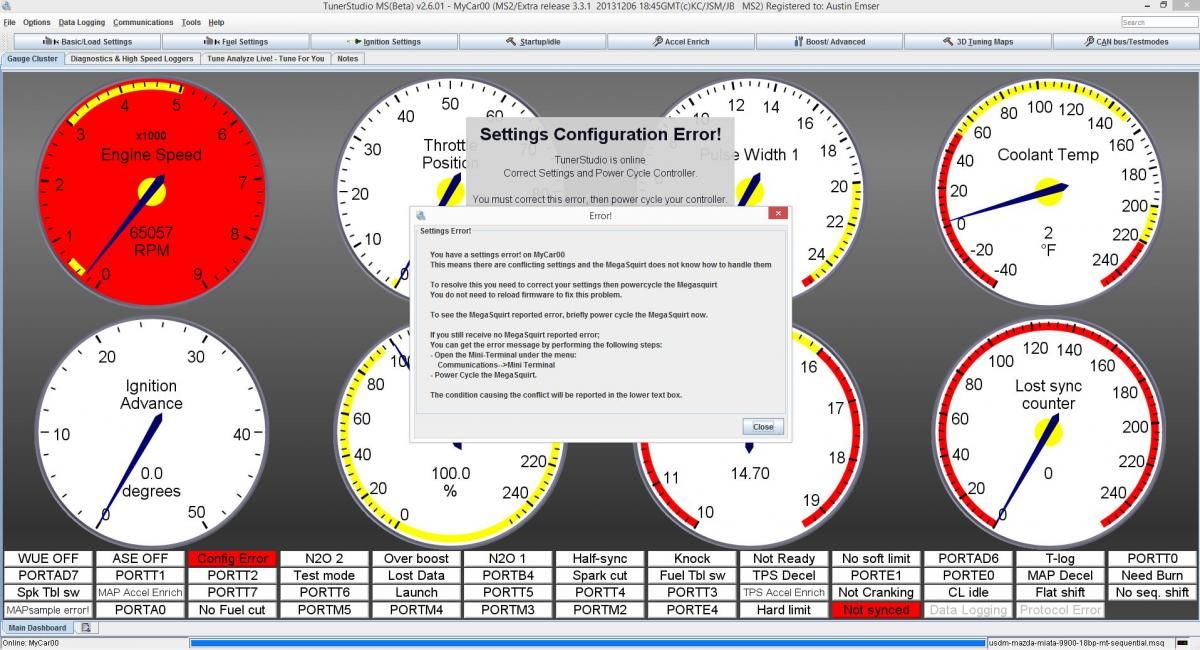Click the Spk Tbl sw indicator

48,593
